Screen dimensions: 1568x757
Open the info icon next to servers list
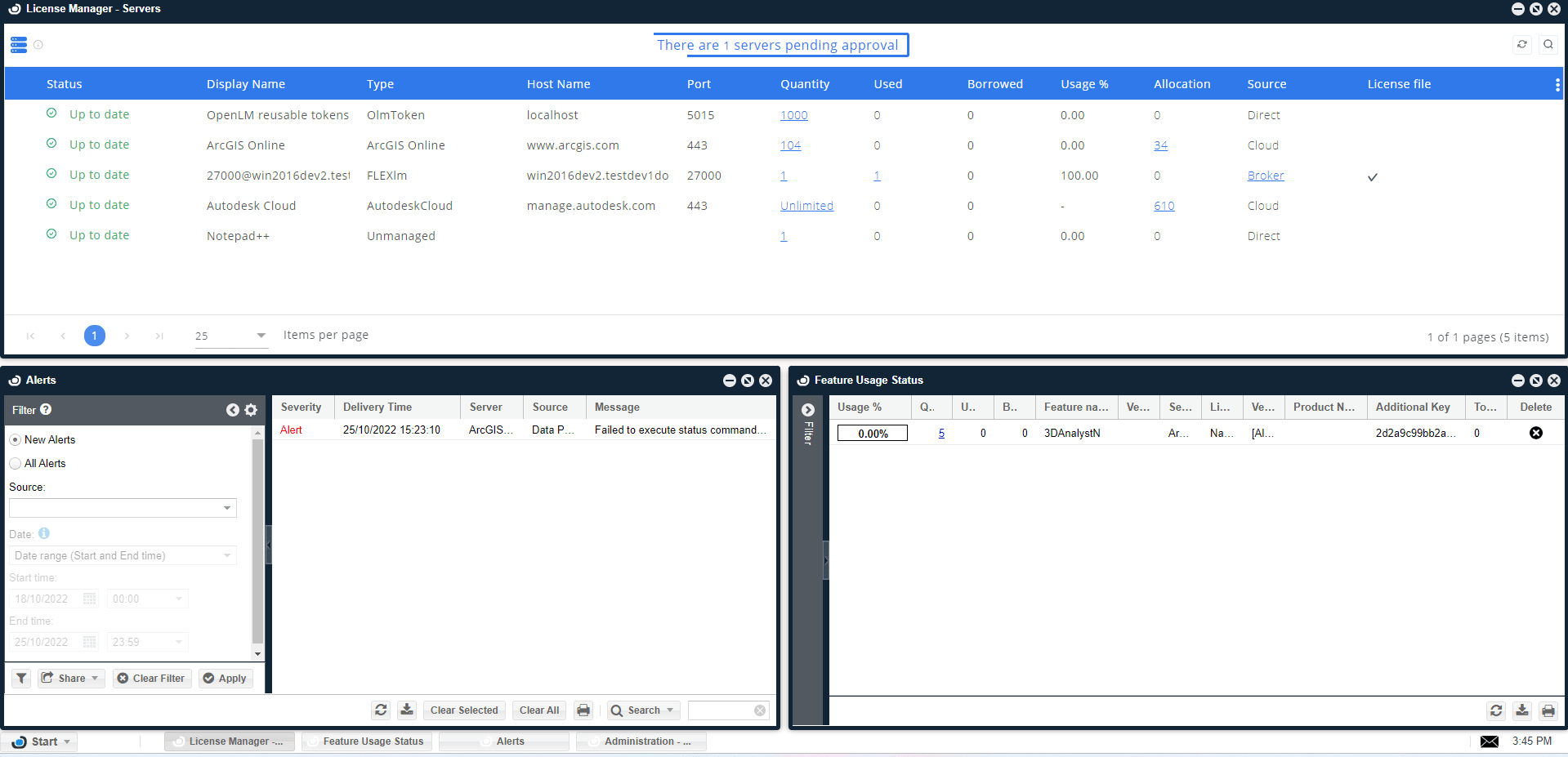(38, 45)
